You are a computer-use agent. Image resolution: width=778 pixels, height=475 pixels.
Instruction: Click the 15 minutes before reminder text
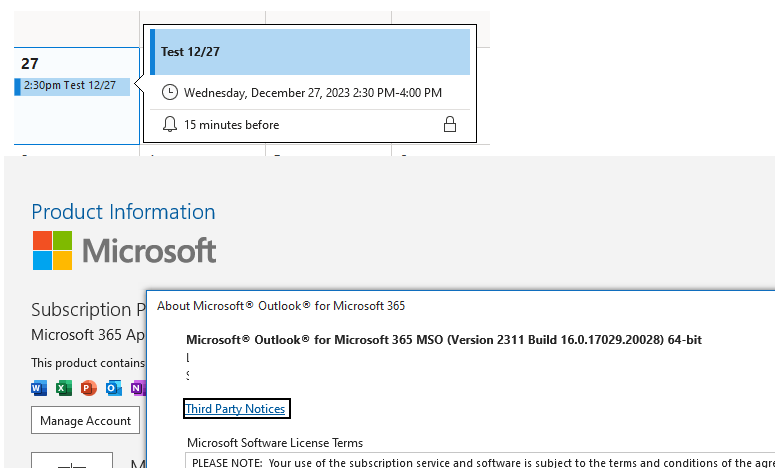(231, 125)
